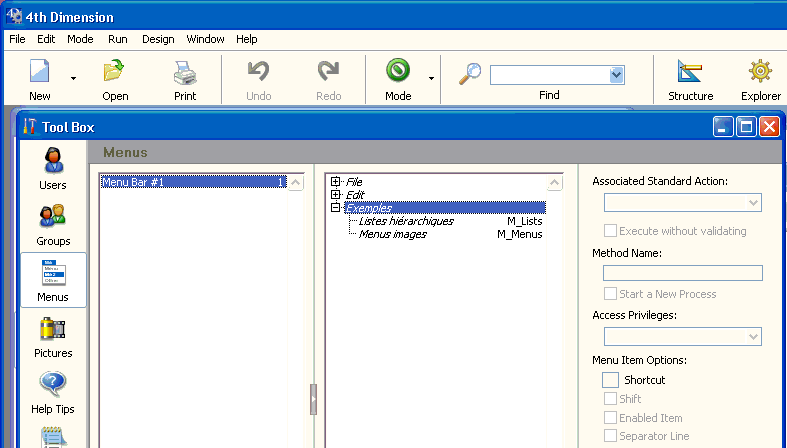Click the Mode toolbar icon
This screenshot has height=448, width=787.
[x=398, y=73]
